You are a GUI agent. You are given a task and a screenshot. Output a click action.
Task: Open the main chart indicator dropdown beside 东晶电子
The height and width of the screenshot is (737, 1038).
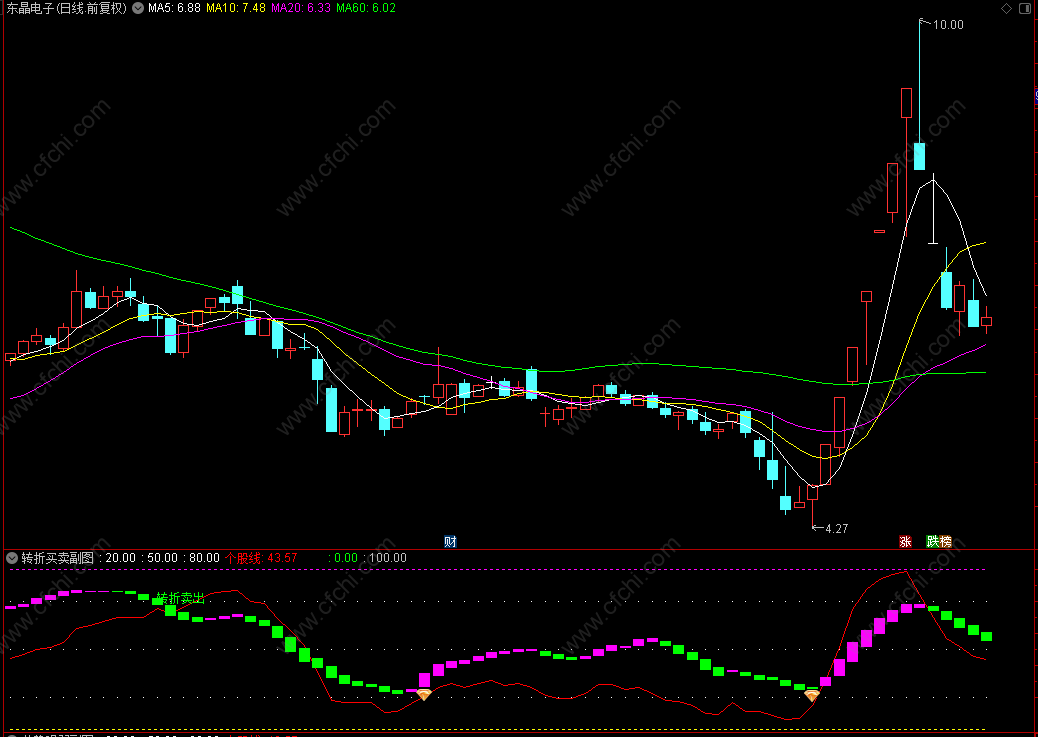tap(138, 9)
